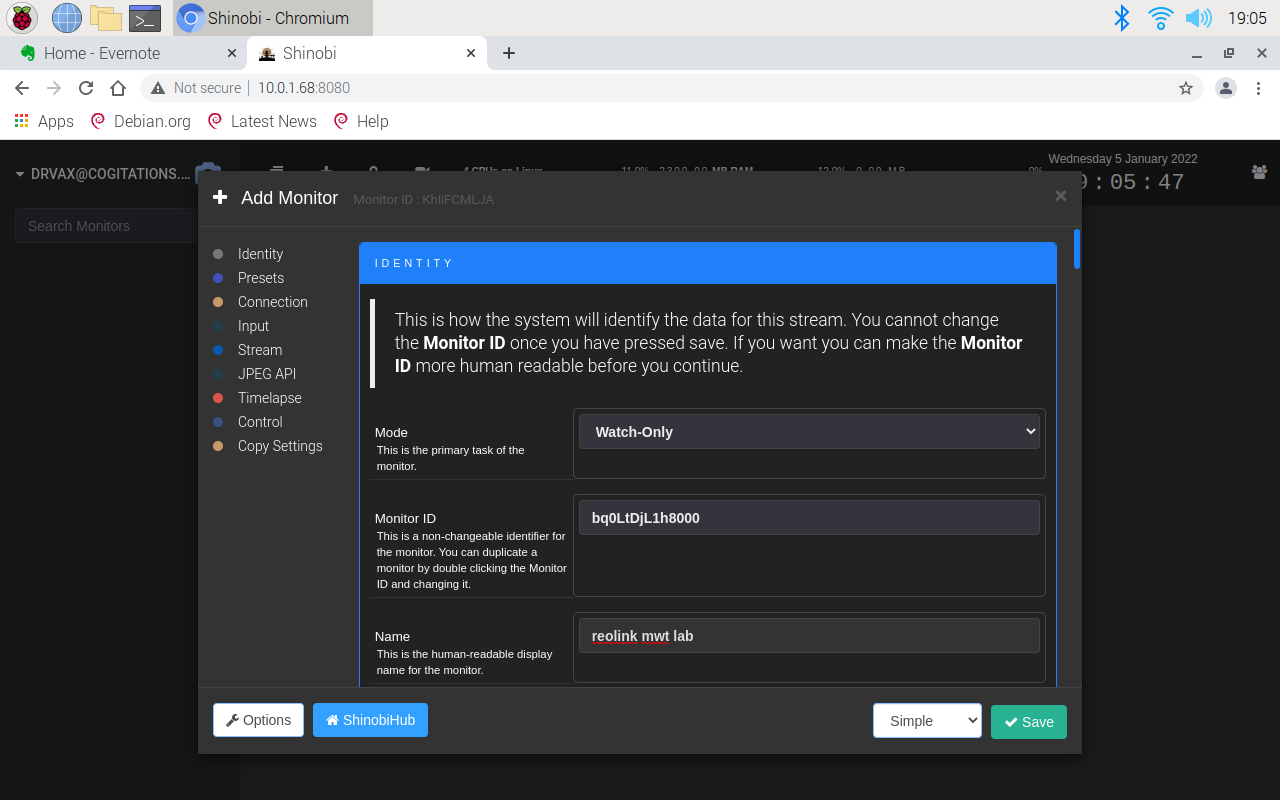Open the terminal from the taskbar
This screenshot has width=1280, height=800.
(145, 18)
